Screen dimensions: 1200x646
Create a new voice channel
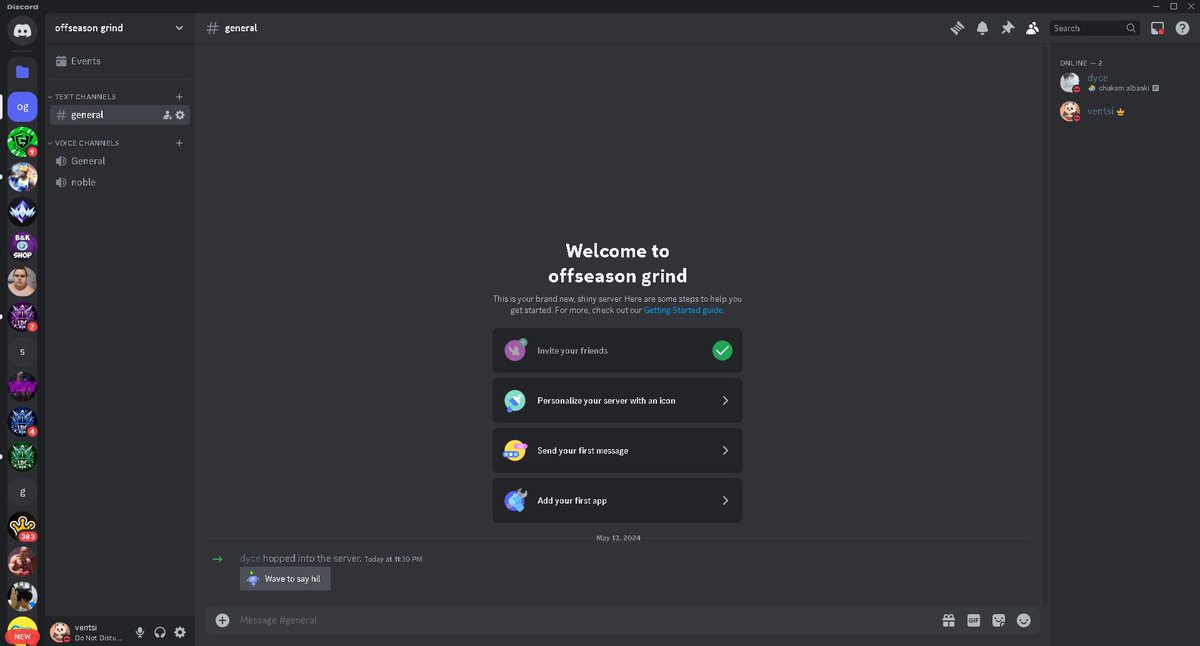[179, 143]
